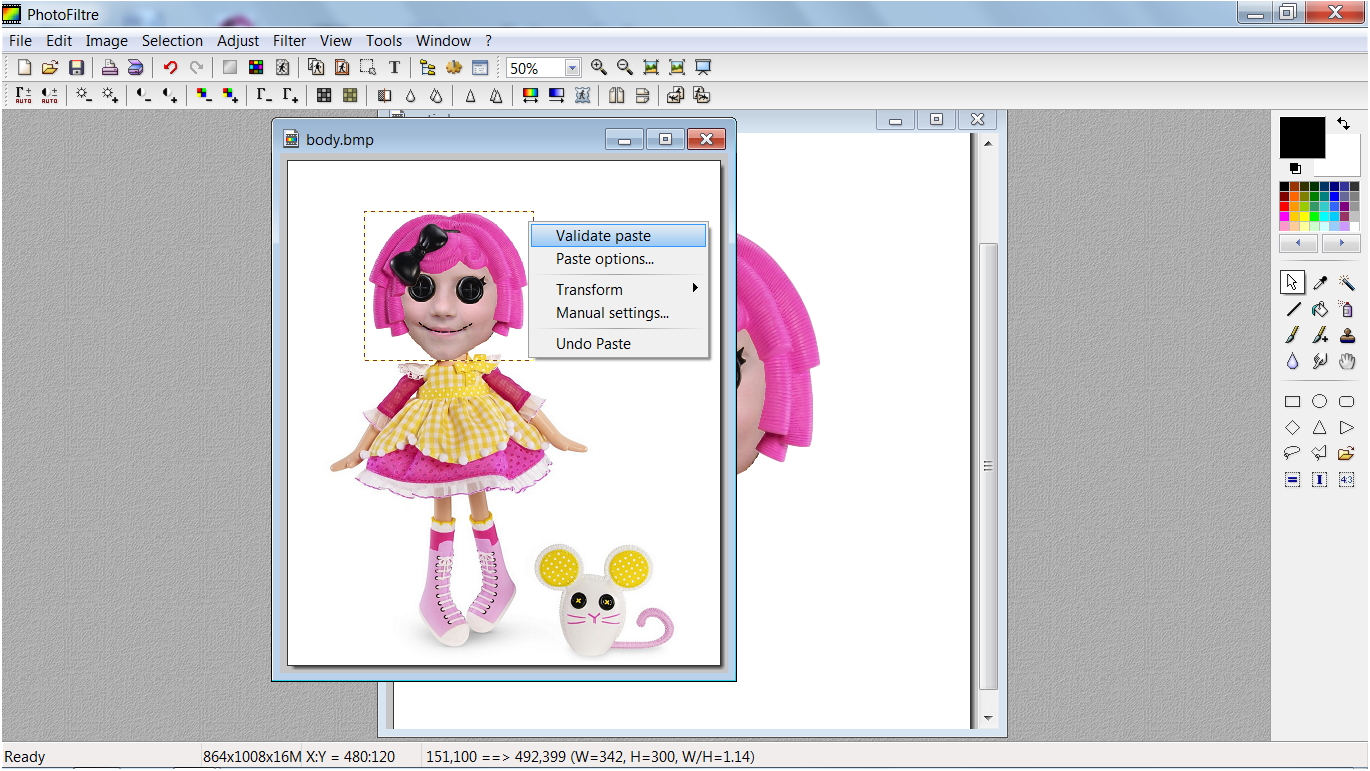
Task: Select the Clone stamp tool
Action: point(1347,335)
